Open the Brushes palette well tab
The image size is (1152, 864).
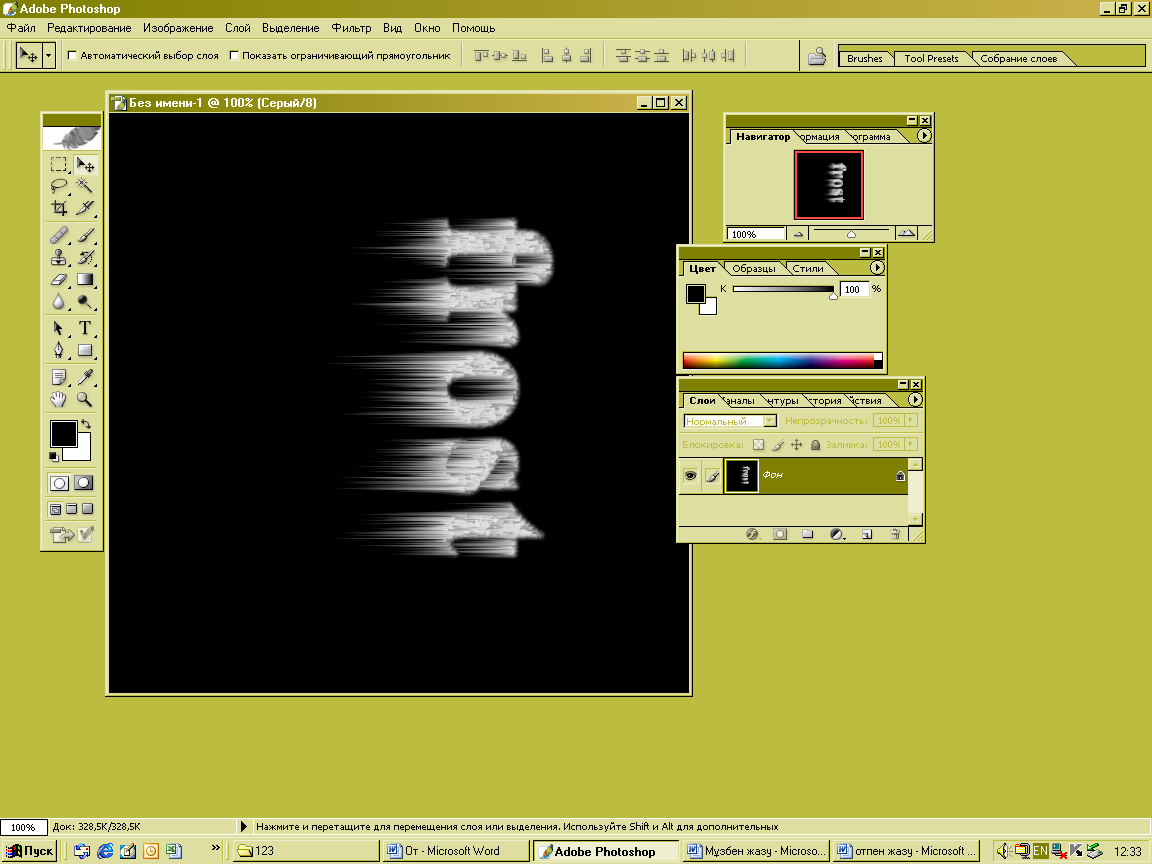click(865, 59)
